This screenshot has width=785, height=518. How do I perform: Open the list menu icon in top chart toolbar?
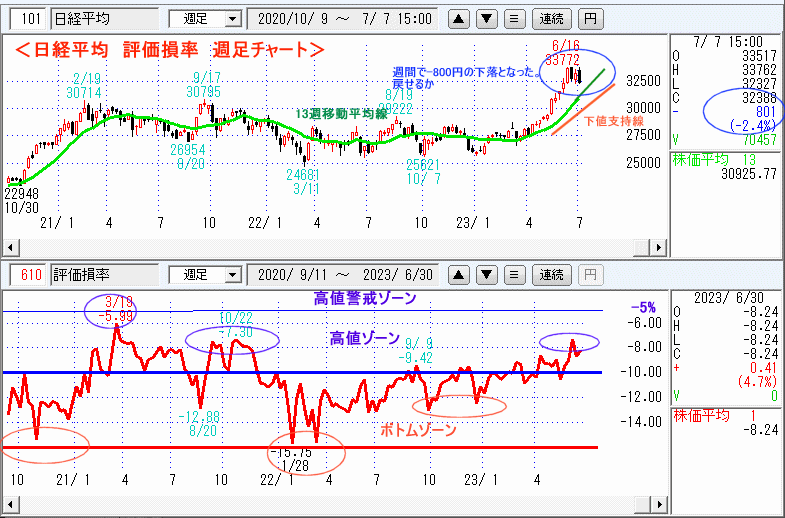pos(514,19)
